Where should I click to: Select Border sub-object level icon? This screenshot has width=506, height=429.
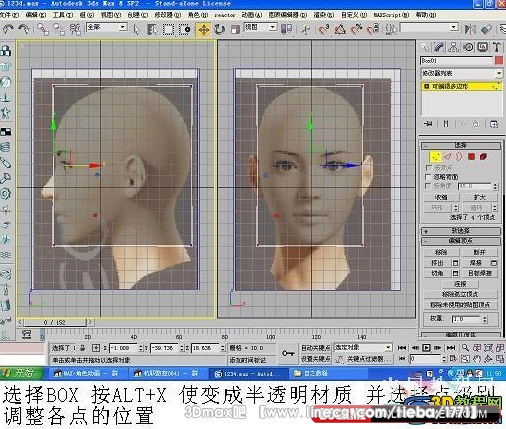coord(459,156)
